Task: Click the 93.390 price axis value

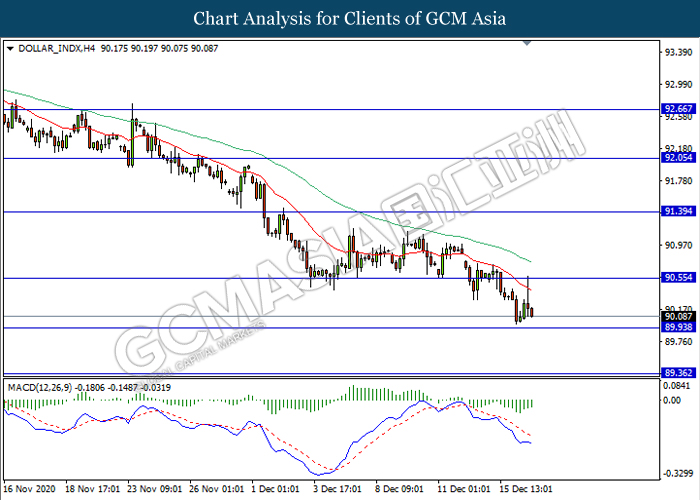Action: click(x=679, y=53)
